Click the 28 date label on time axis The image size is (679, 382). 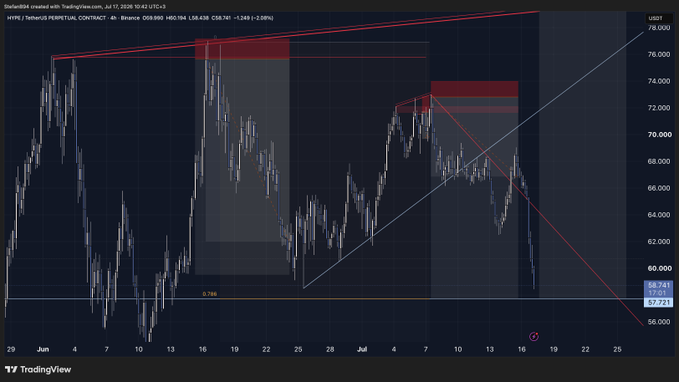pyautogui.click(x=330, y=349)
